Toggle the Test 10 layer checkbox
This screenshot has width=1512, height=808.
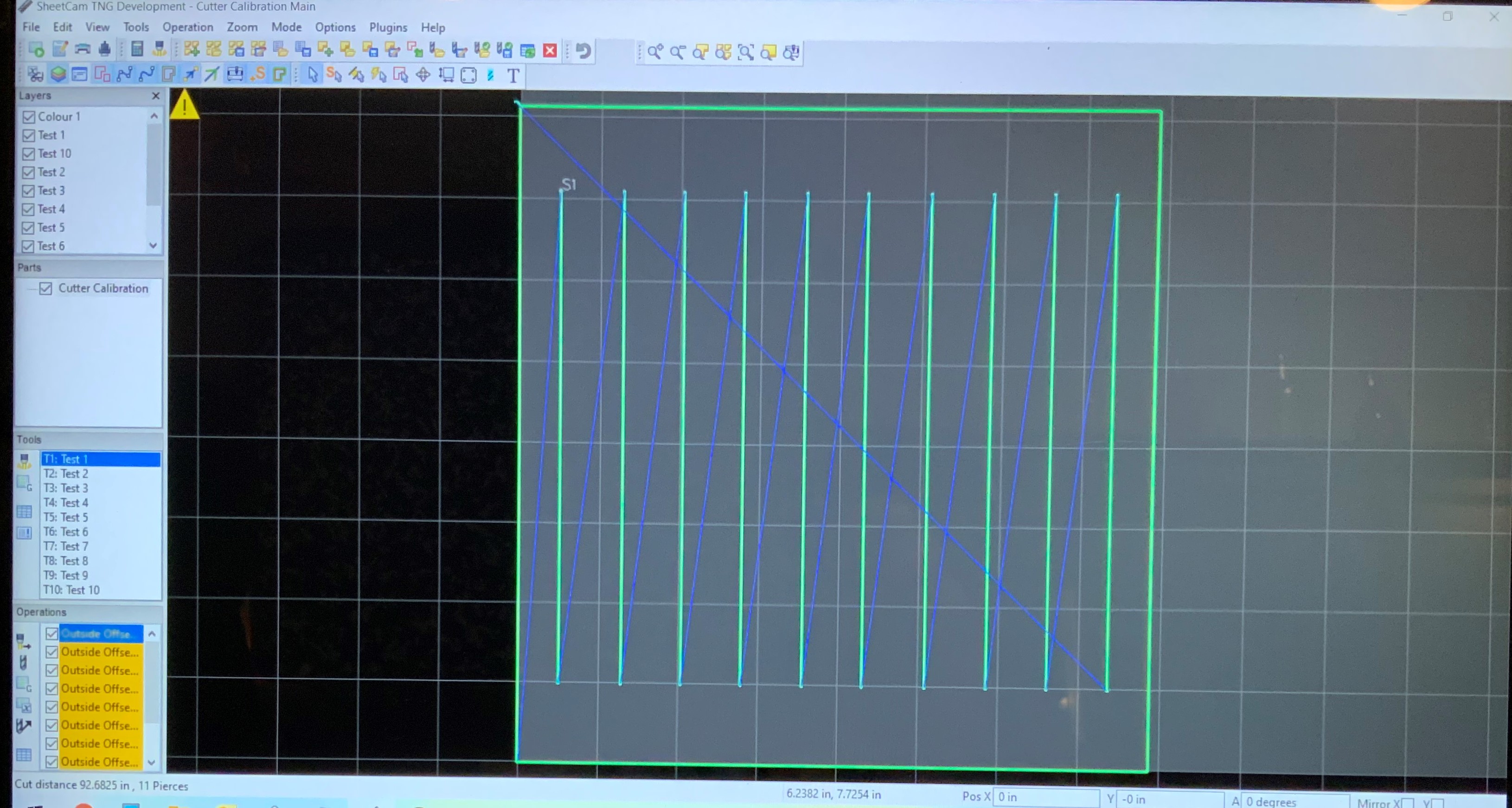(28, 154)
